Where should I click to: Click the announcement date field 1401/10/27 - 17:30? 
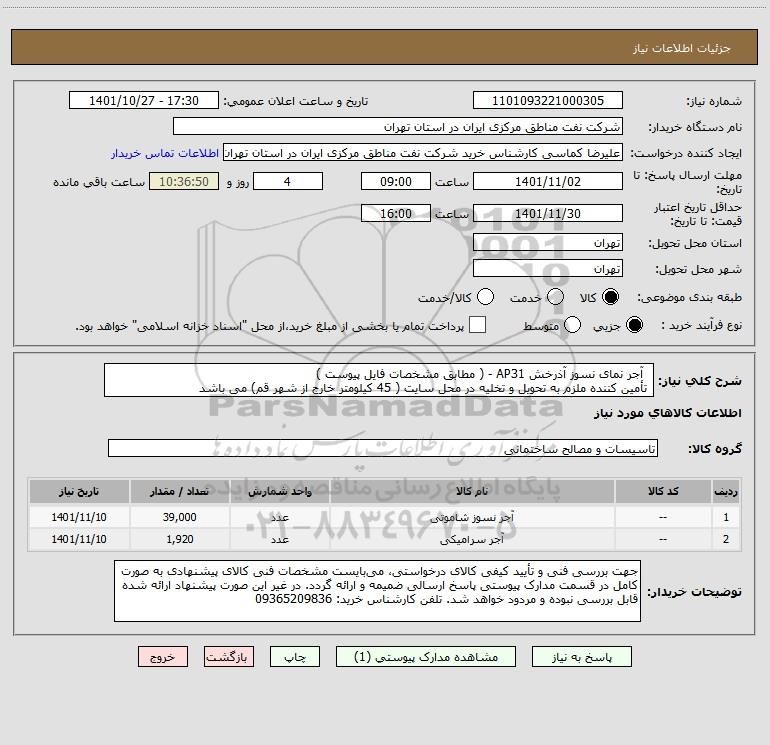[144, 101]
